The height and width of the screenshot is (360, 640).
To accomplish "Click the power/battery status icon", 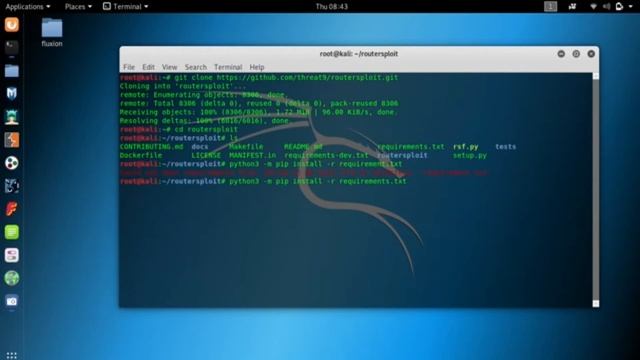I will pos(619,6).
